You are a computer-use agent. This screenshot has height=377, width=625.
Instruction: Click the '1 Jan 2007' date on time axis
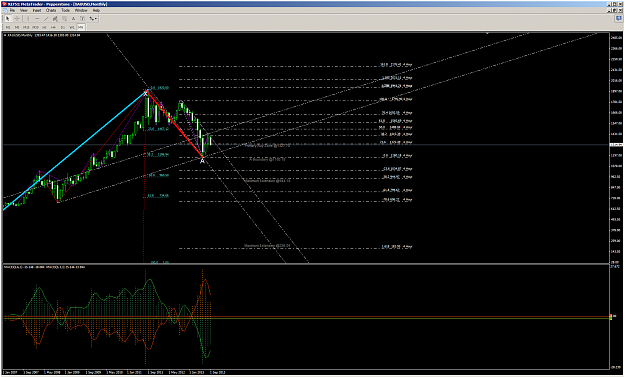(10, 372)
